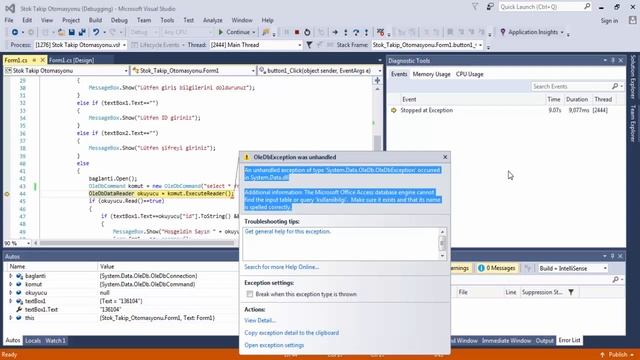
Task: Click Open exception settings link
Action: [274, 345]
